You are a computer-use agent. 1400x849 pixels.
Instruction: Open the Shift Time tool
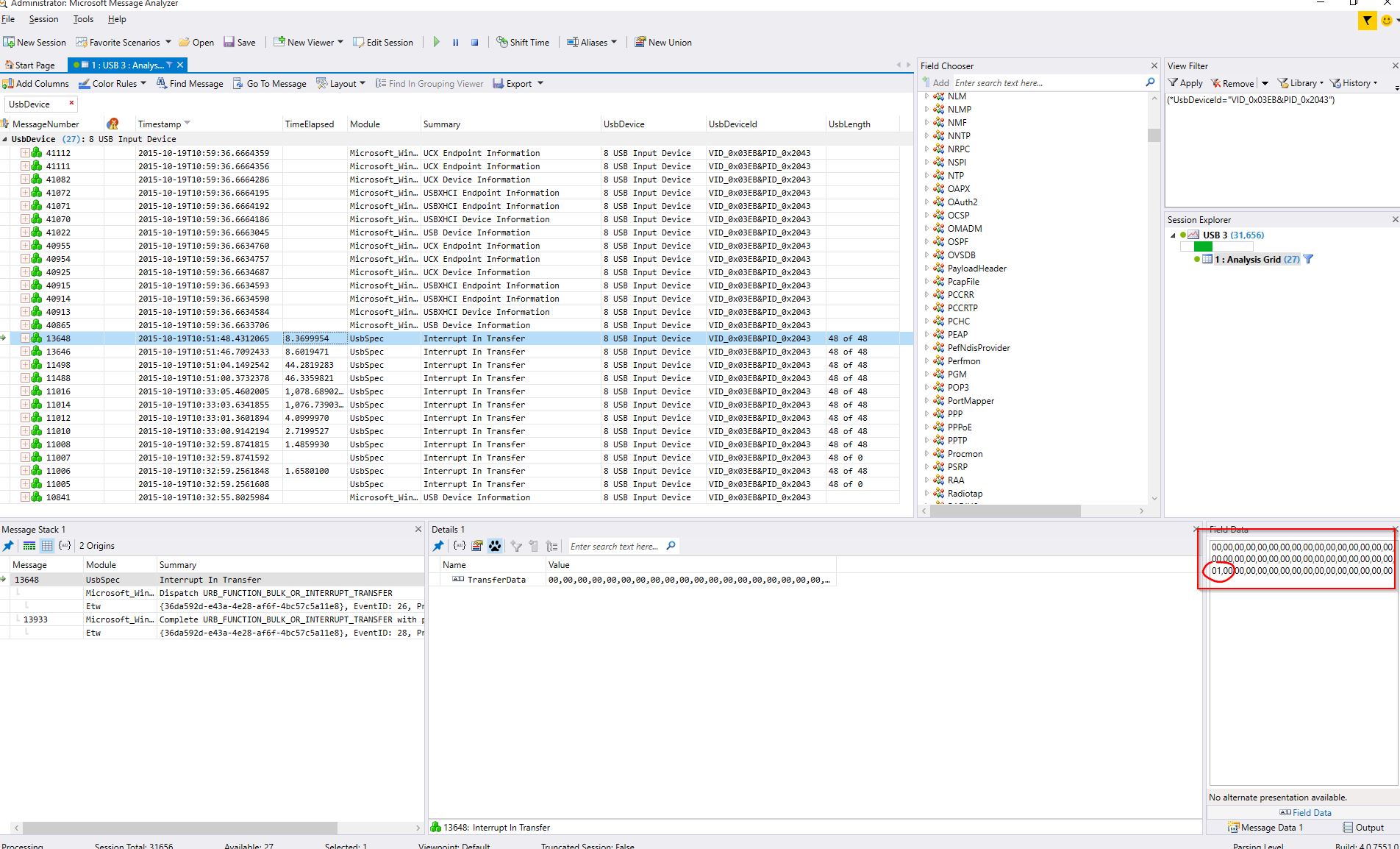[x=523, y=42]
